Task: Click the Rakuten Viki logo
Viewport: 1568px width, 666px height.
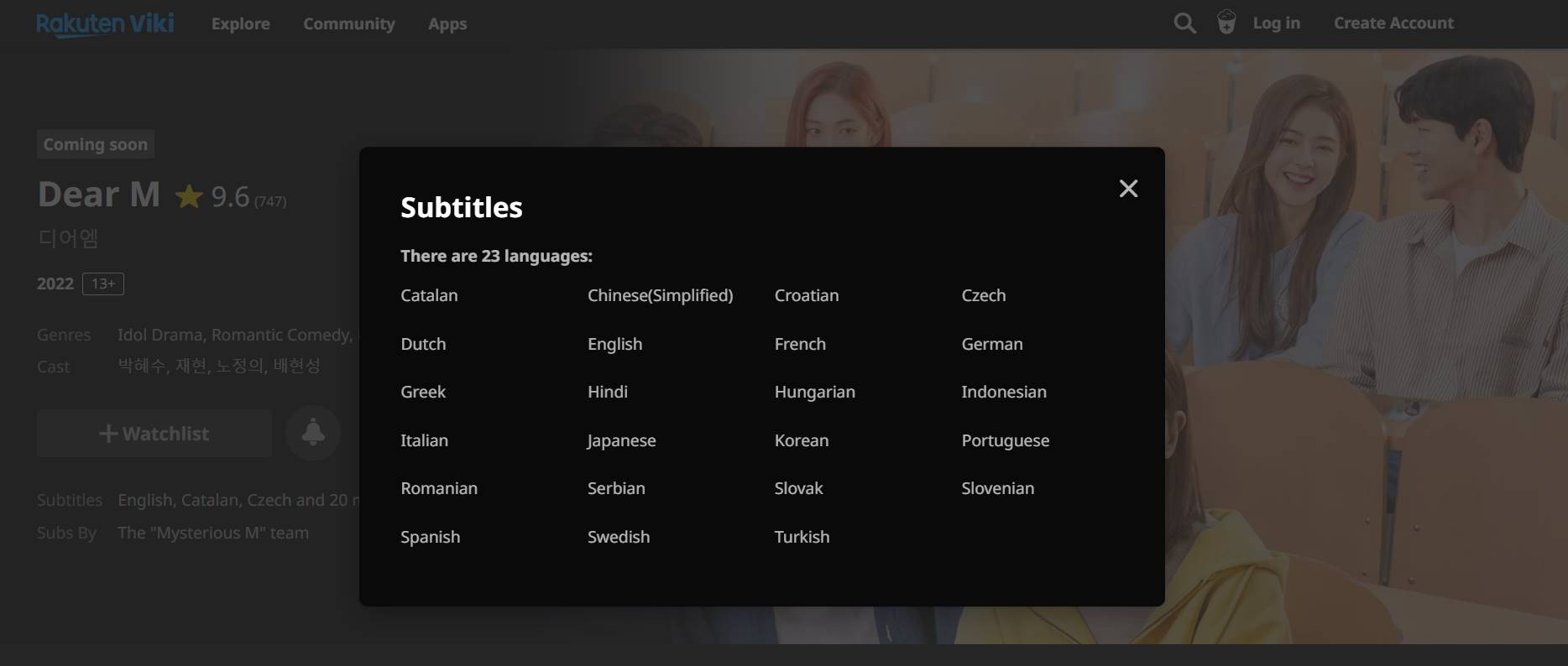Action: (x=105, y=23)
